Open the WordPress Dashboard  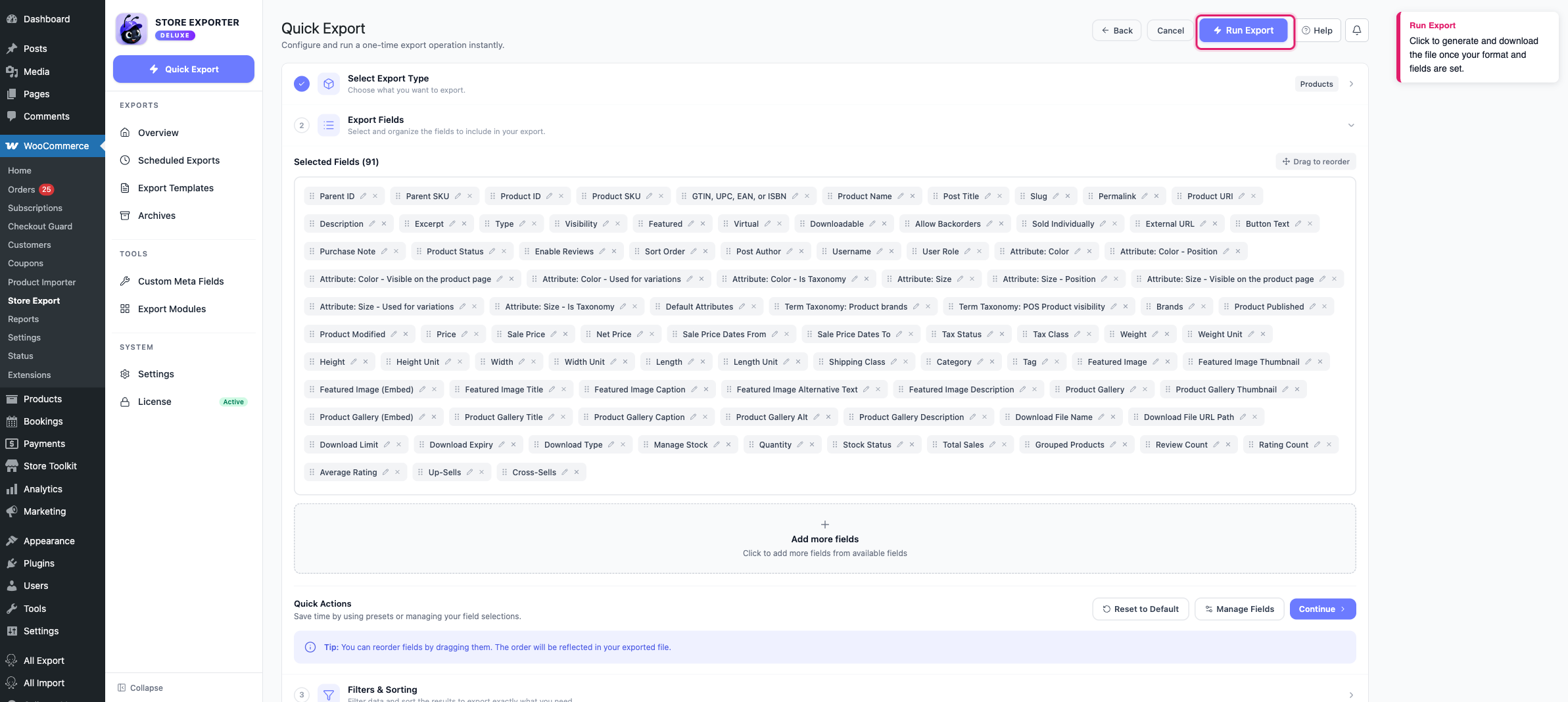point(46,19)
